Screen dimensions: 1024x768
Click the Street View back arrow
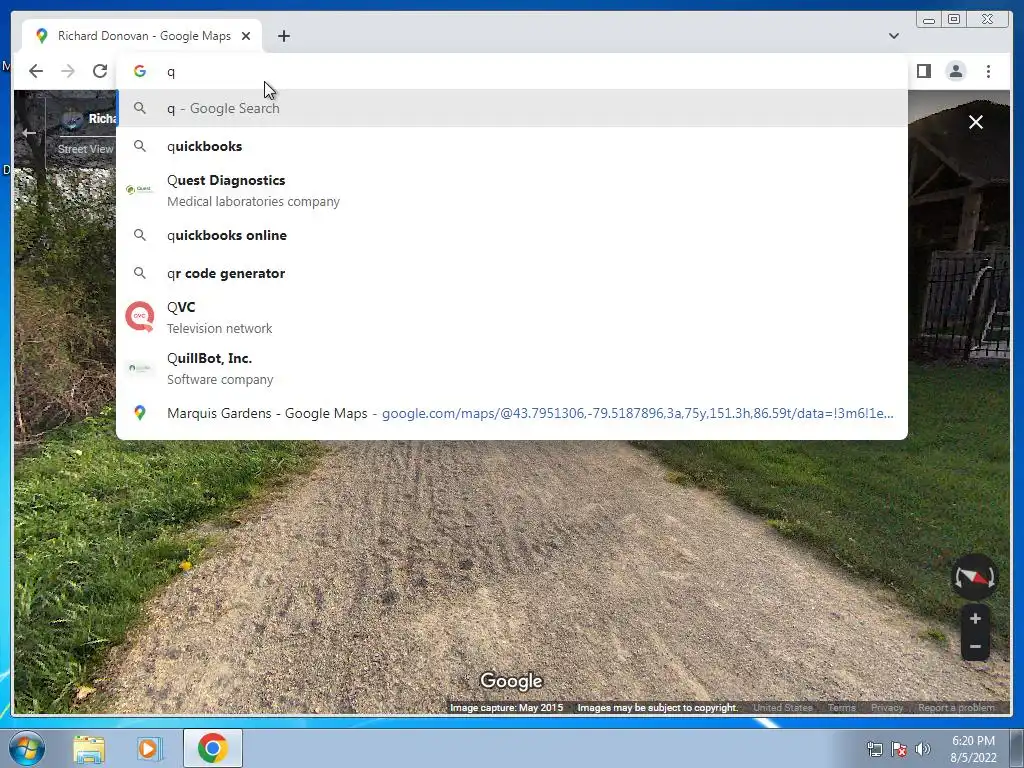[29, 133]
